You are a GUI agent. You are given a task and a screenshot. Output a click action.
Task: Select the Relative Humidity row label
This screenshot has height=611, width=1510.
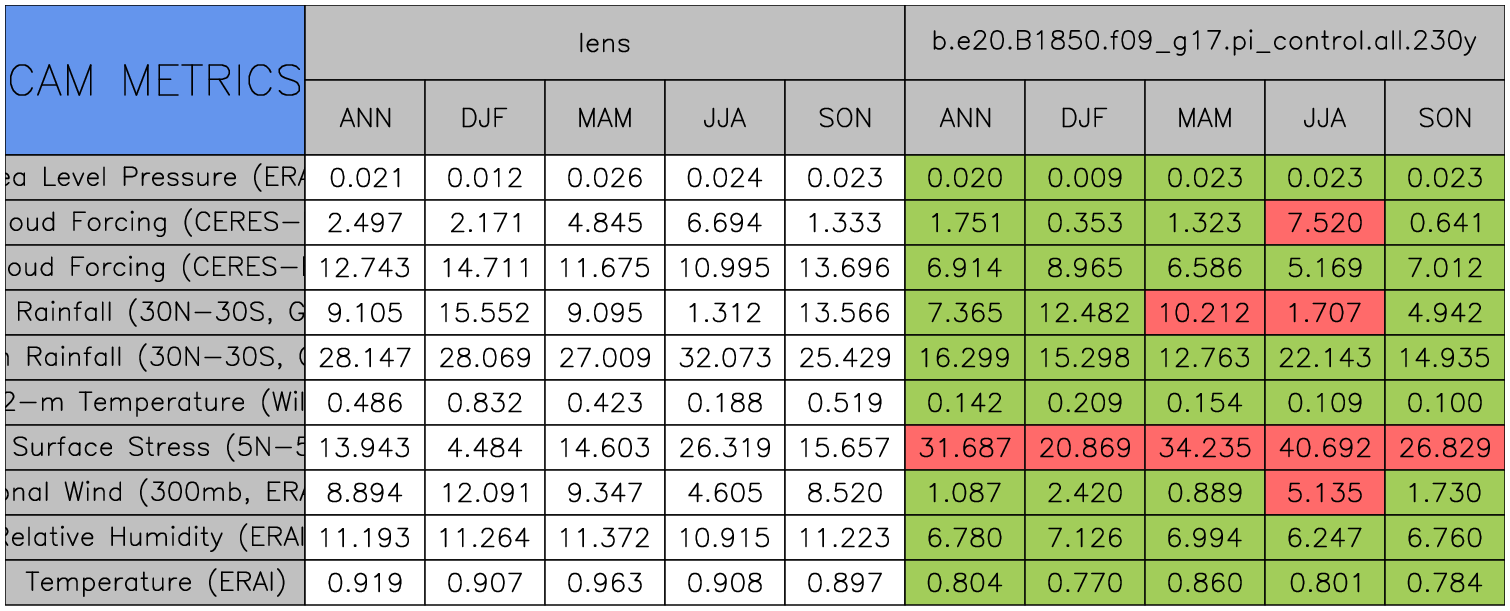click(155, 537)
